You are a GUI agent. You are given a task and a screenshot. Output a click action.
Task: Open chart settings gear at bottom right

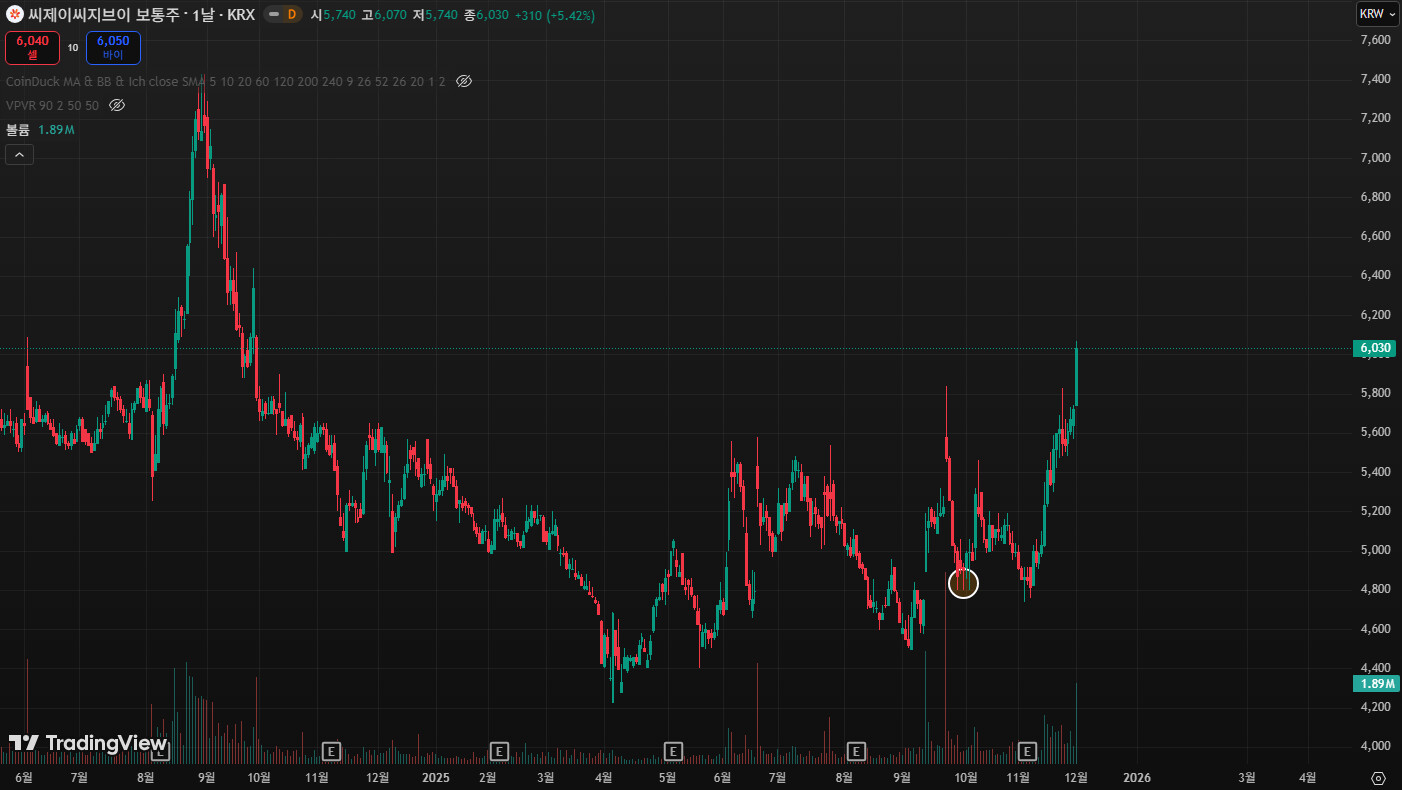point(1378,778)
